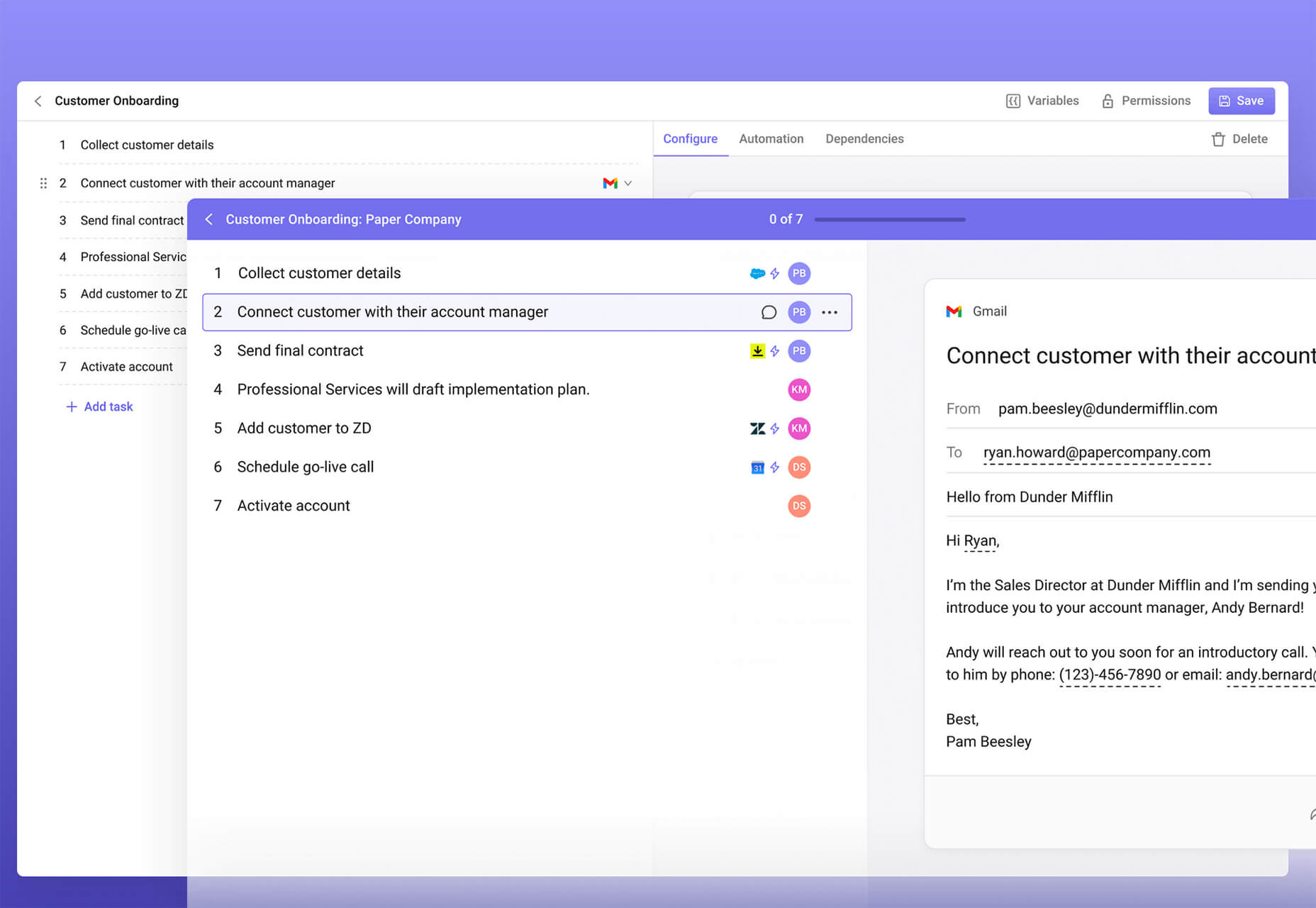The width and height of the screenshot is (1316, 908).
Task: Click the Salesforce icon on Collect customer details
Action: click(x=757, y=274)
